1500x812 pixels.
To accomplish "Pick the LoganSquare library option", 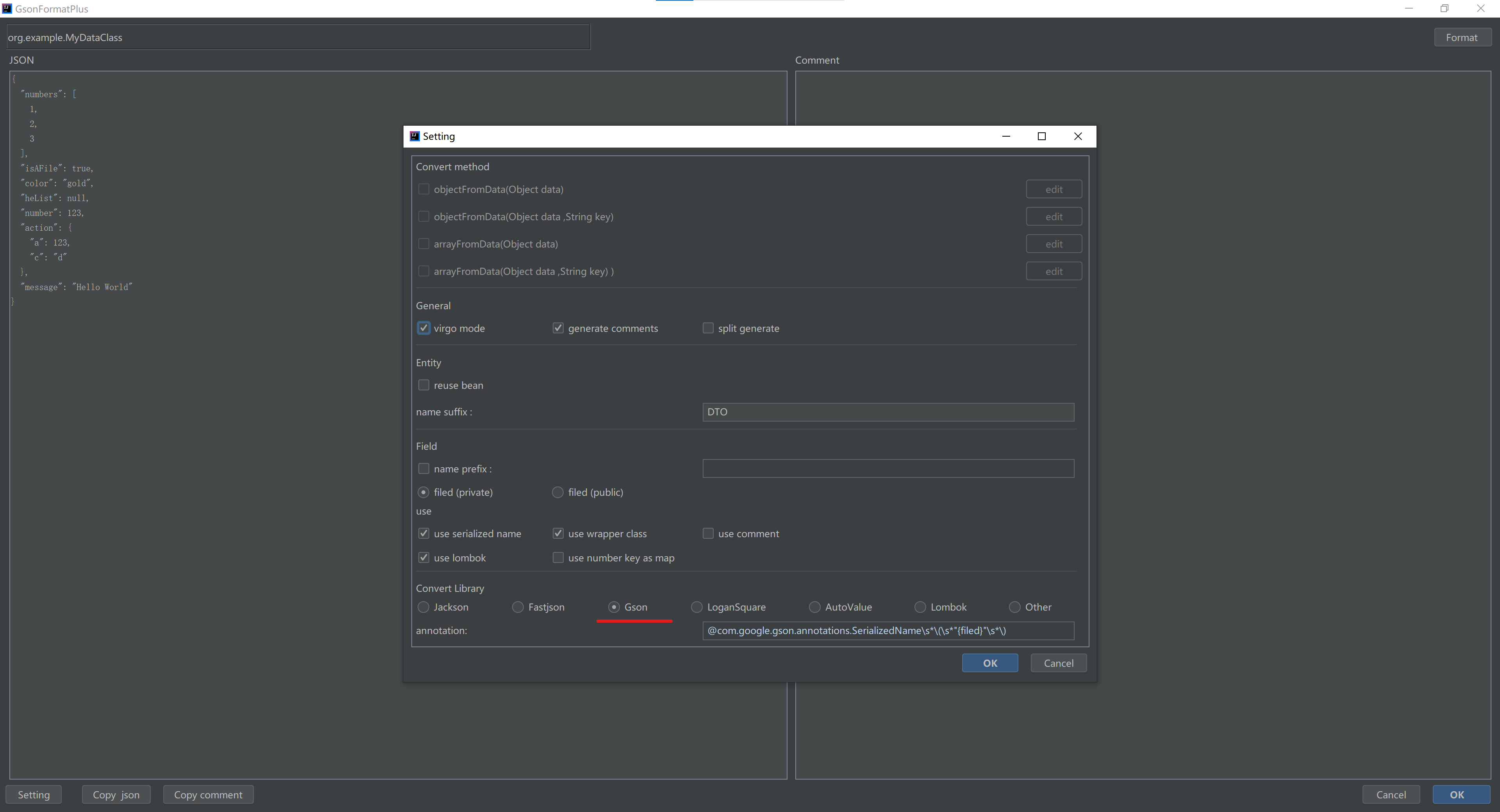I will [696, 607].
